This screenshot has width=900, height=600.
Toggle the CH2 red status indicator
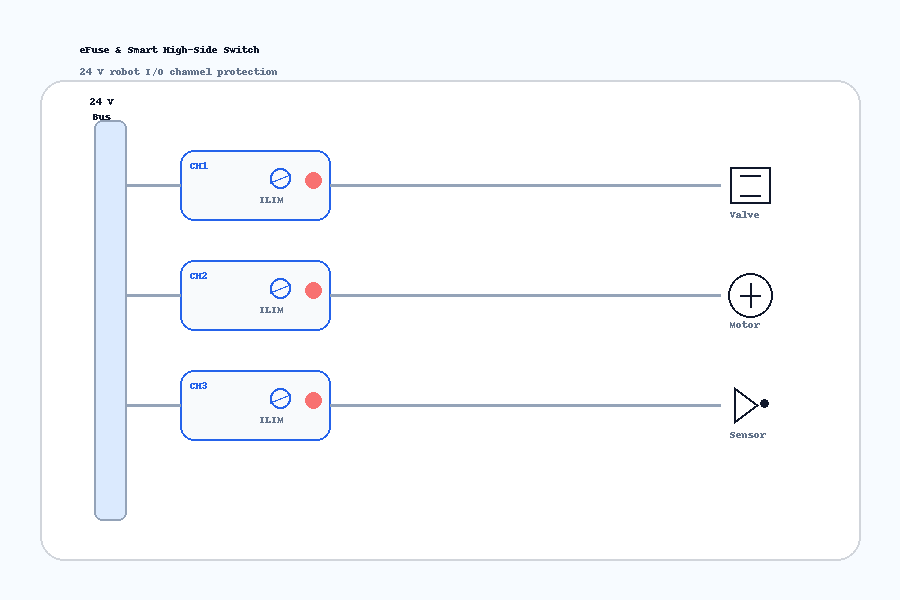(x=313, y=291)
